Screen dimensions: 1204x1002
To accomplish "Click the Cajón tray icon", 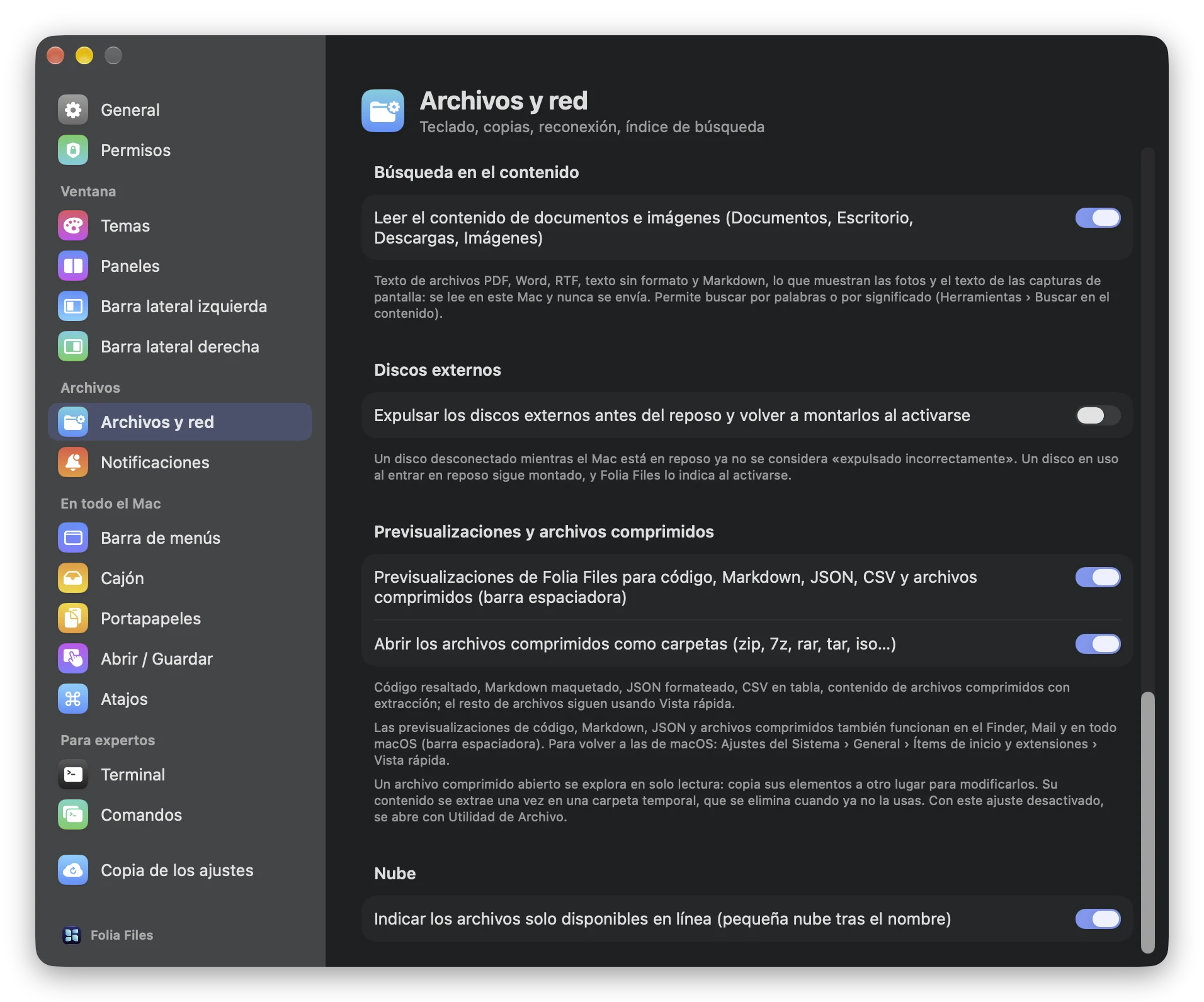I will (73, 578).
